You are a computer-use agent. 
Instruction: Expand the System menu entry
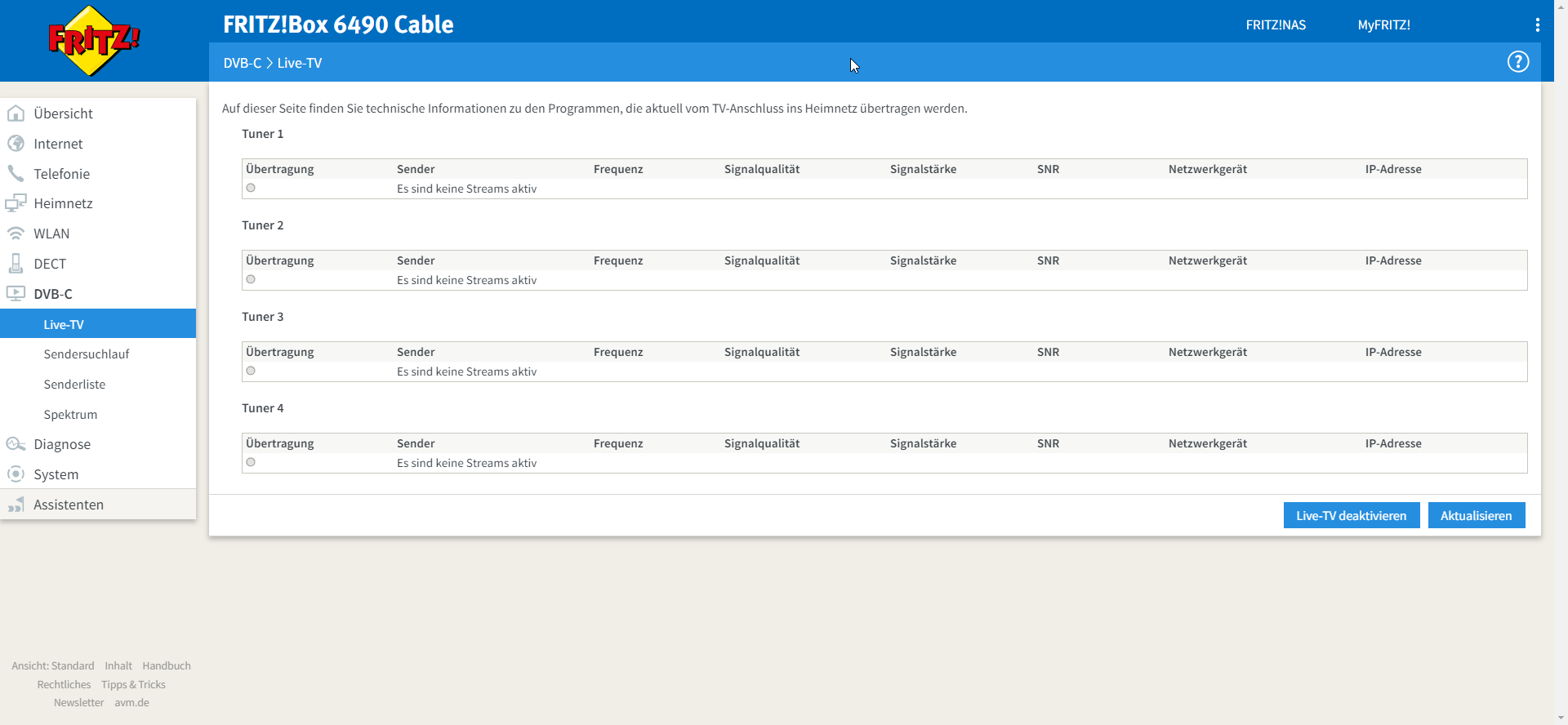(x=98, y=474)
